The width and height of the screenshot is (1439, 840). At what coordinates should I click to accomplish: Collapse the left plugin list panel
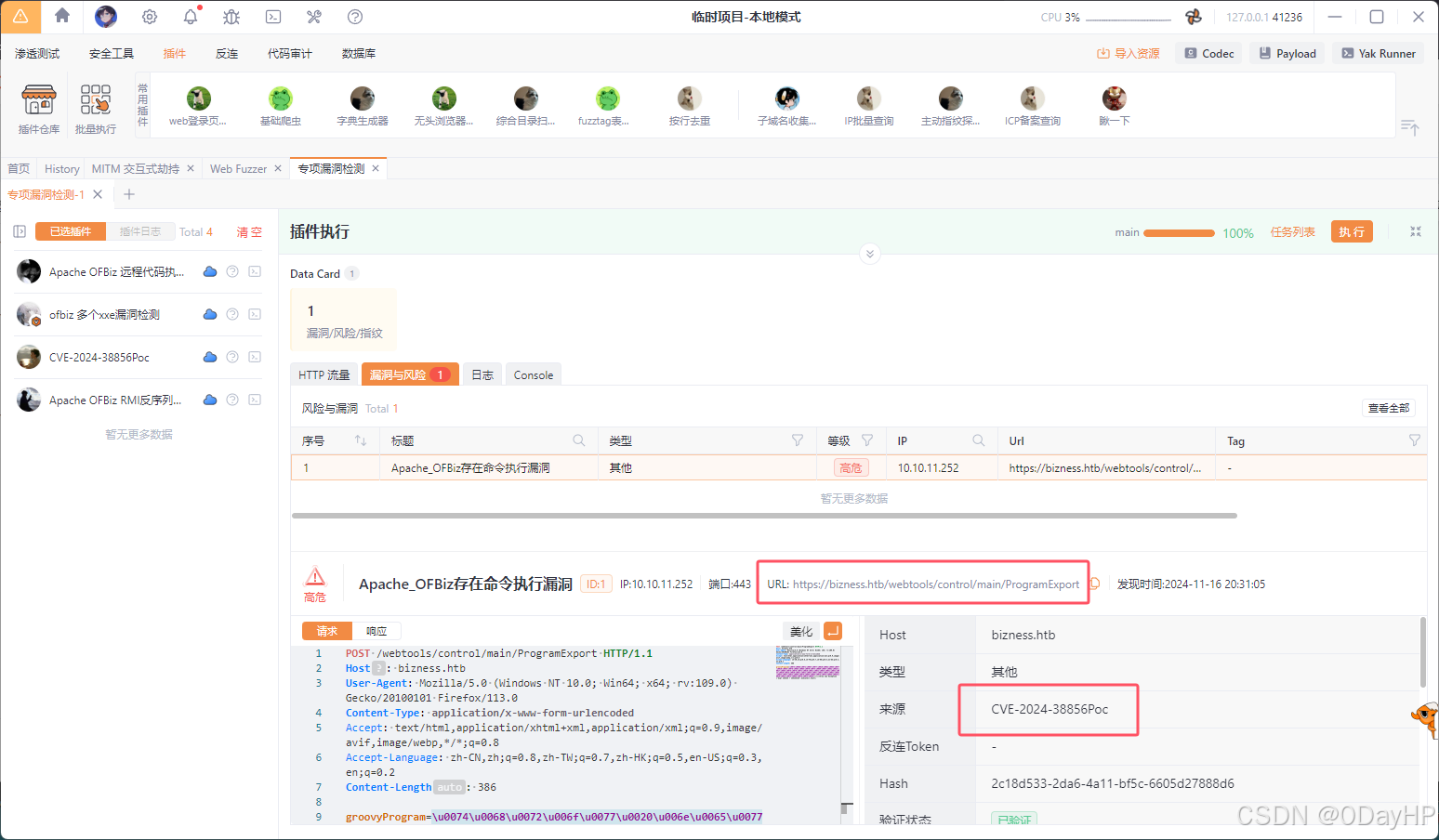pyautogui.click(x=20, y=231)
